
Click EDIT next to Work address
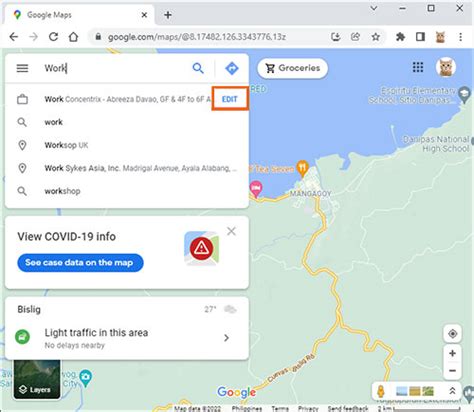pyautogui.click(x=230, y=99)
